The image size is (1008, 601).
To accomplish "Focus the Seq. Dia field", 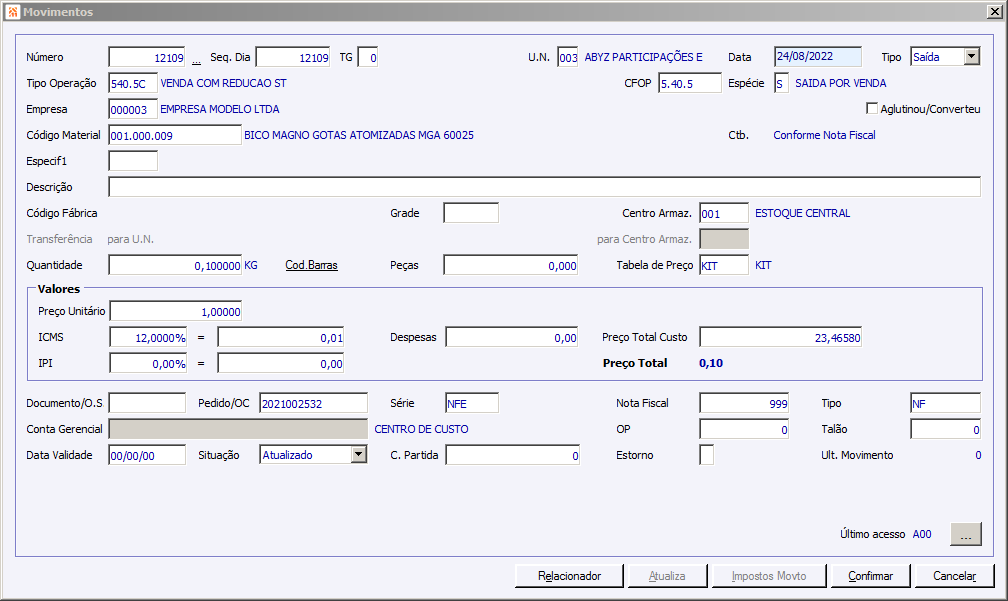I will [x=292, y=57].
